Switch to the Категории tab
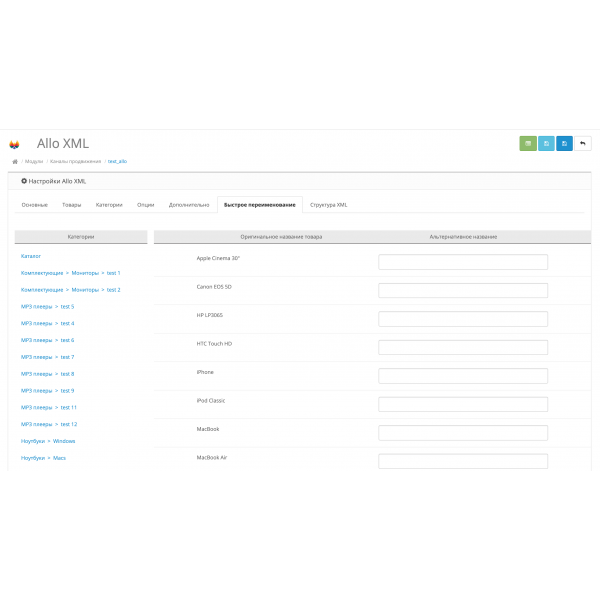This screenshot has width=600, height=600. 109,205
